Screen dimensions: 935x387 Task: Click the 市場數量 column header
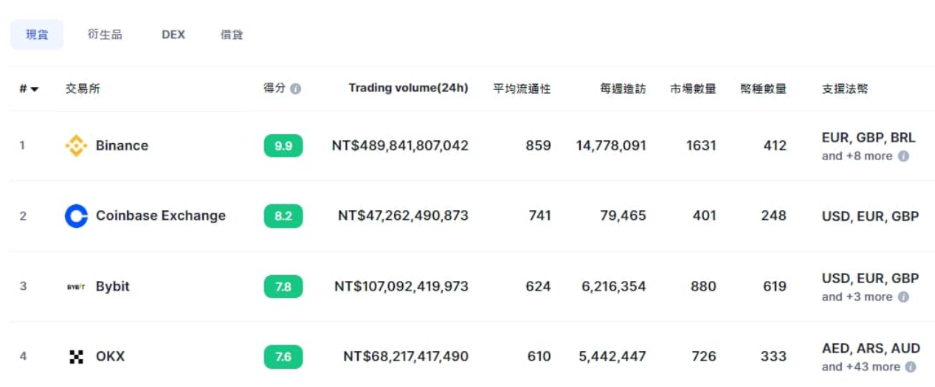tap(692, 89)
